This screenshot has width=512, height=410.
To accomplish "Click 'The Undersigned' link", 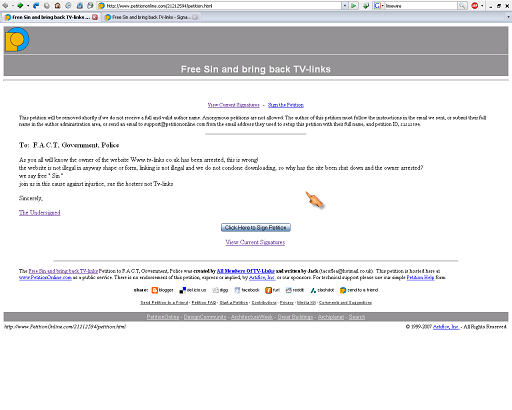I will [x=40, y=212].
